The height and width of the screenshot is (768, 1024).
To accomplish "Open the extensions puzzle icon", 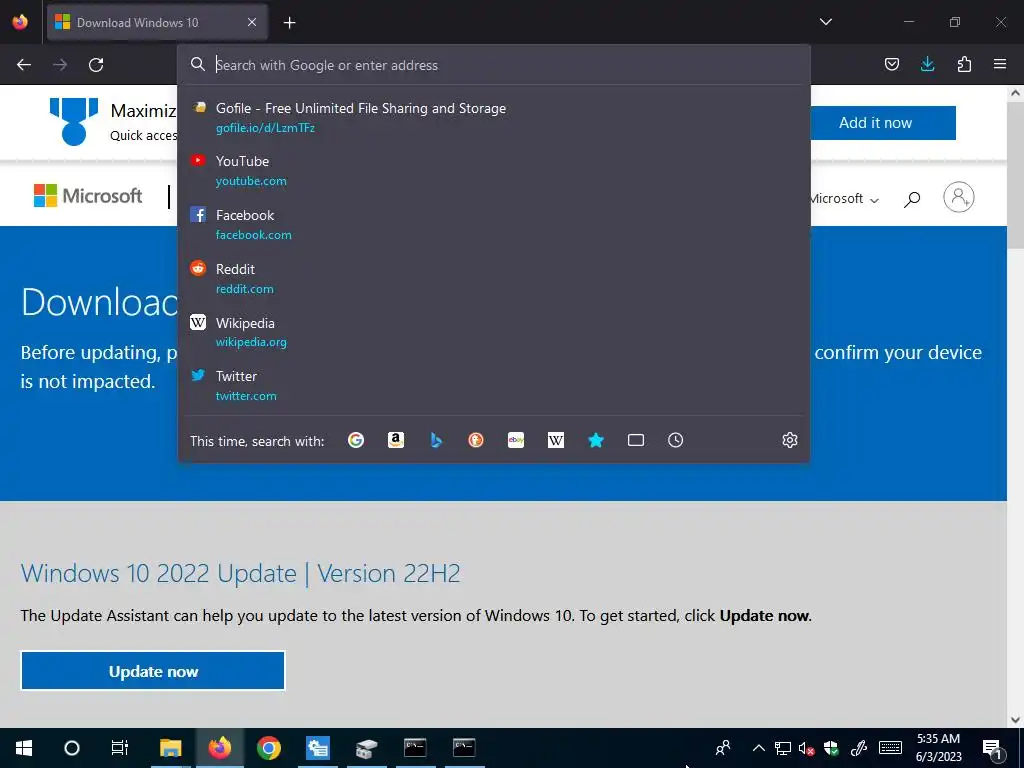I will click(x=964, y=64).
